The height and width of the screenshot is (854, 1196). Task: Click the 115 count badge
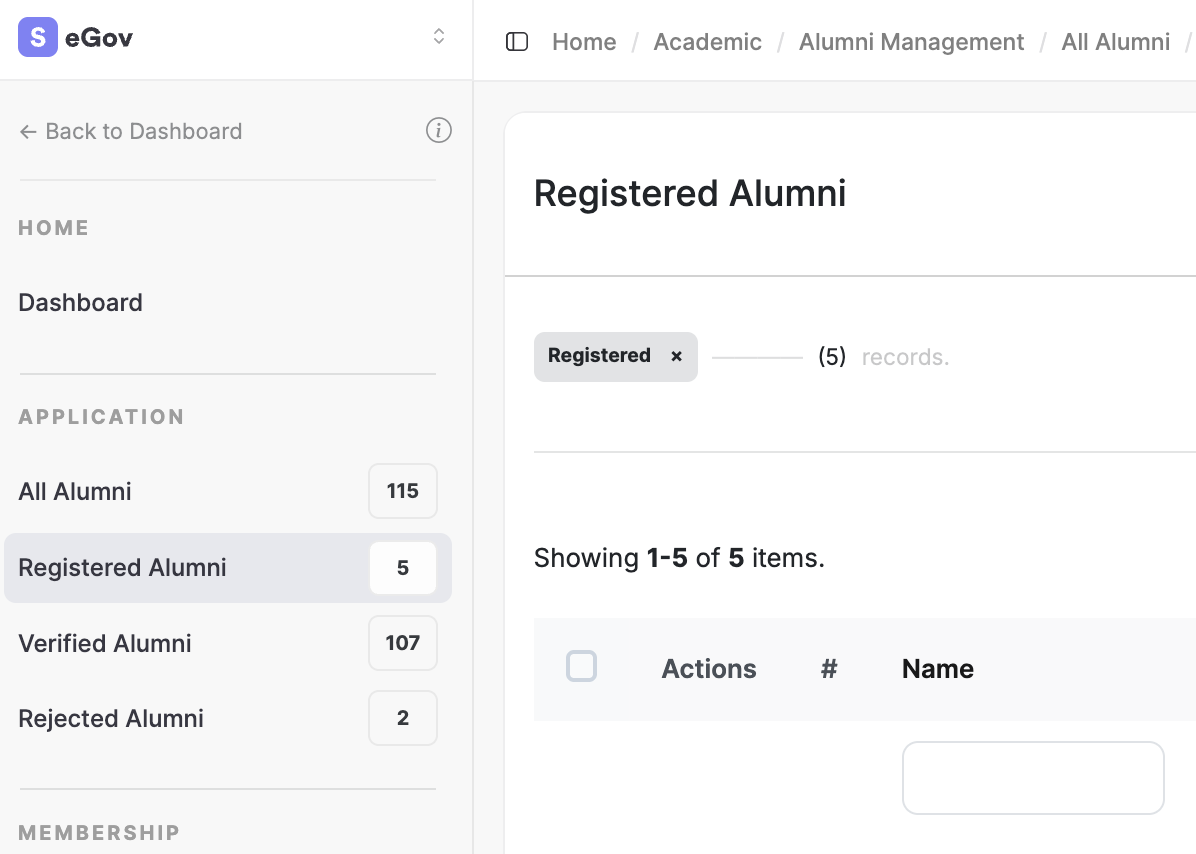402,491
